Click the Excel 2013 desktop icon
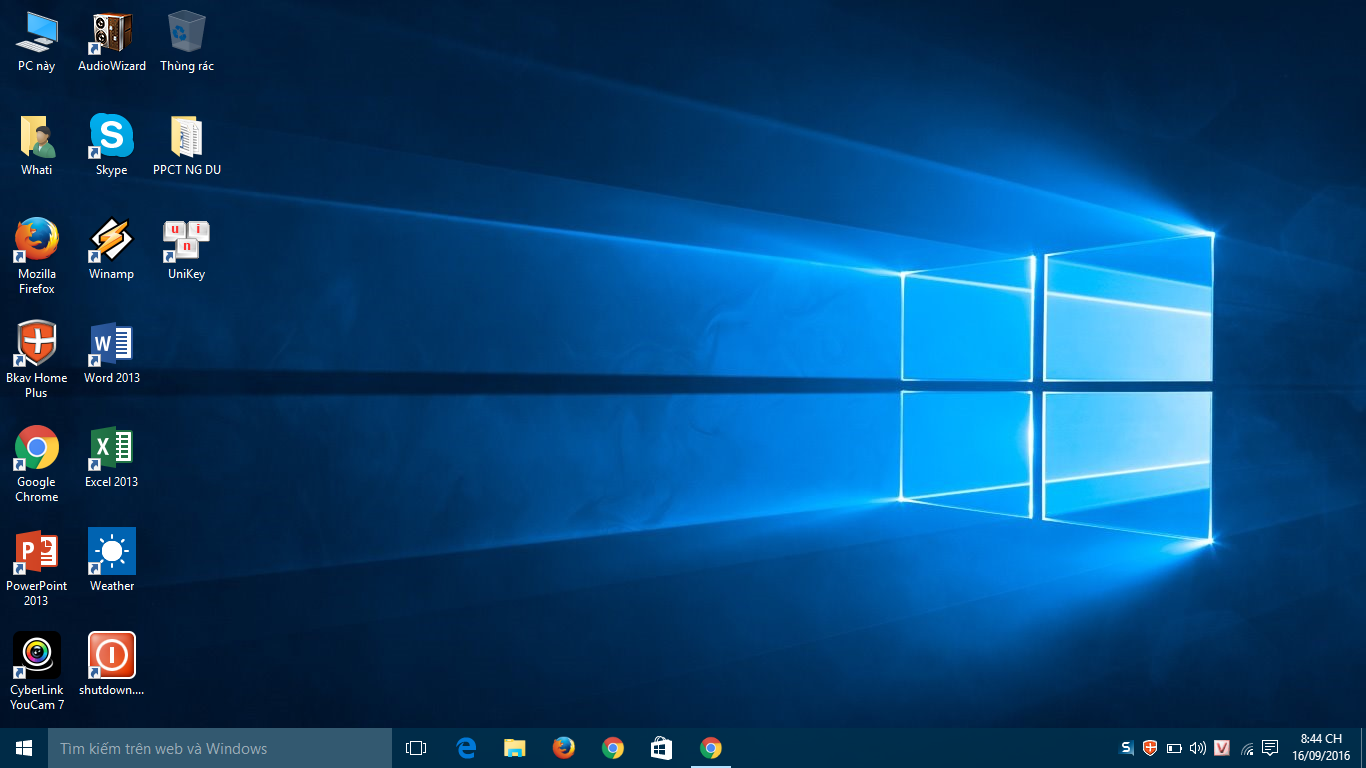1366x768 pixels. (111, 449)
